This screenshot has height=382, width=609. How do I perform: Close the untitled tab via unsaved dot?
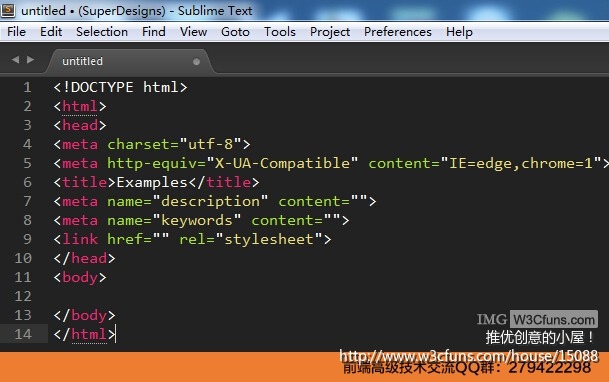(x=196, y=62)
